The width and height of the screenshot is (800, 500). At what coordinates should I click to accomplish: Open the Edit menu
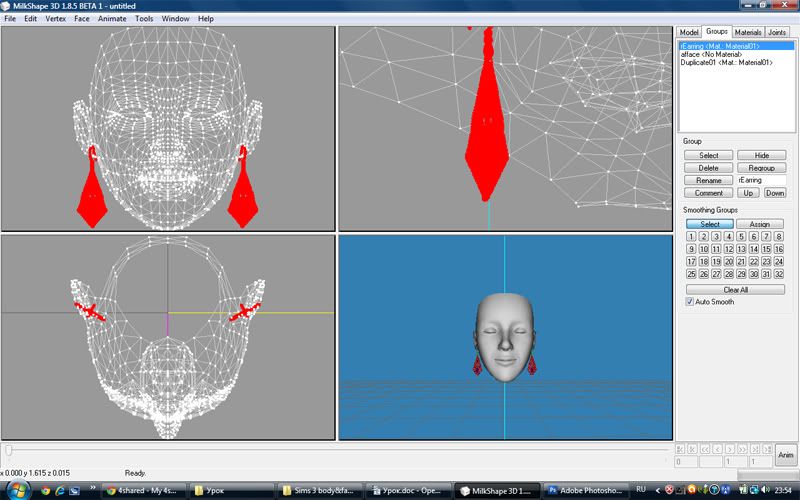[x=31, y=18]
